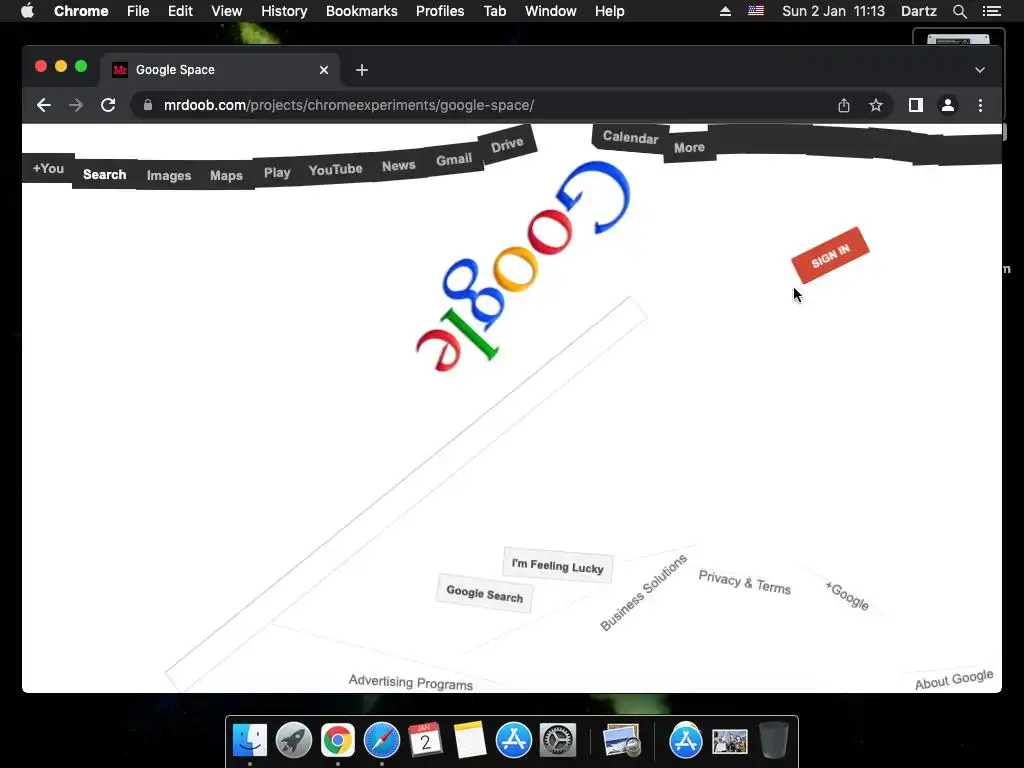Open the Privacy & Terms link

coord(744,582)
